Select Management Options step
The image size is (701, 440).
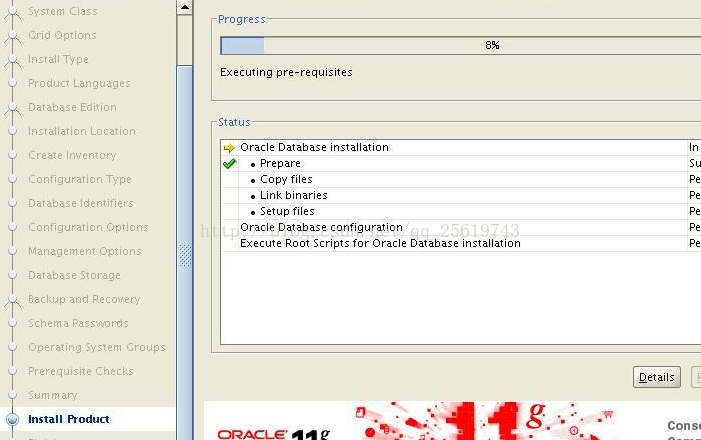[84, 251]
